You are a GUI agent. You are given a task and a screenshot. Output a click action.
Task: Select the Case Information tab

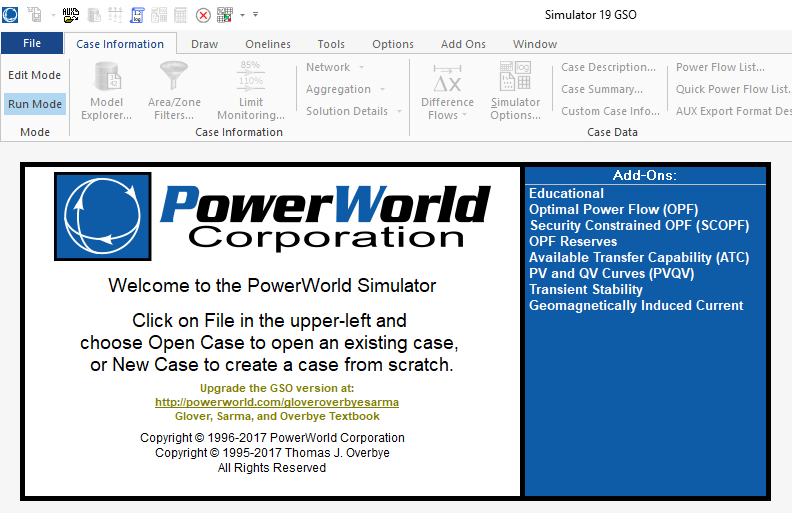tap(120, 44)
